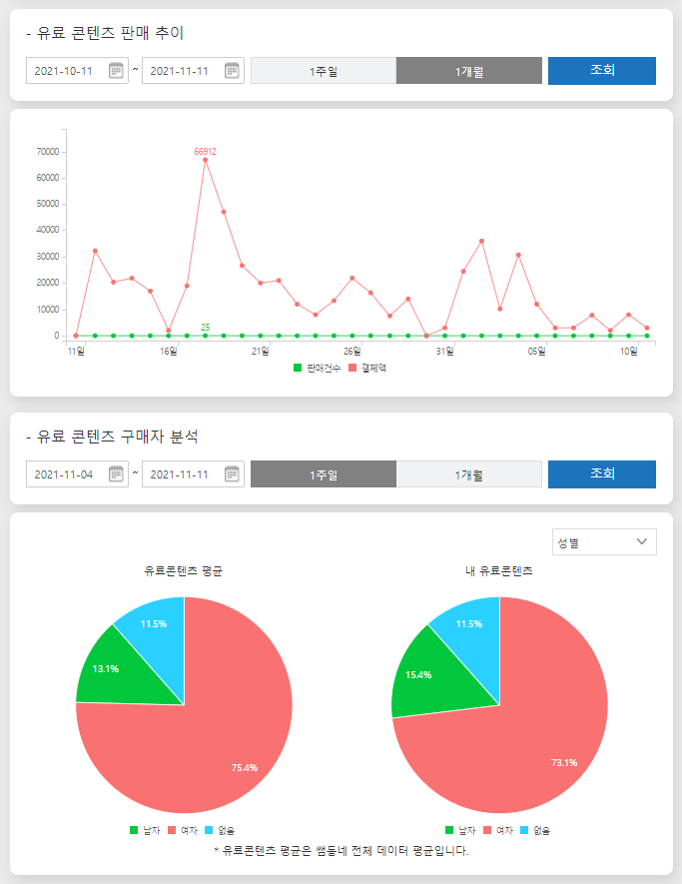Toggle 없음 legend under 내 유료콘텐츠 pie
Image resolution: width=682 pixels, height=884 pixels.
536,830
